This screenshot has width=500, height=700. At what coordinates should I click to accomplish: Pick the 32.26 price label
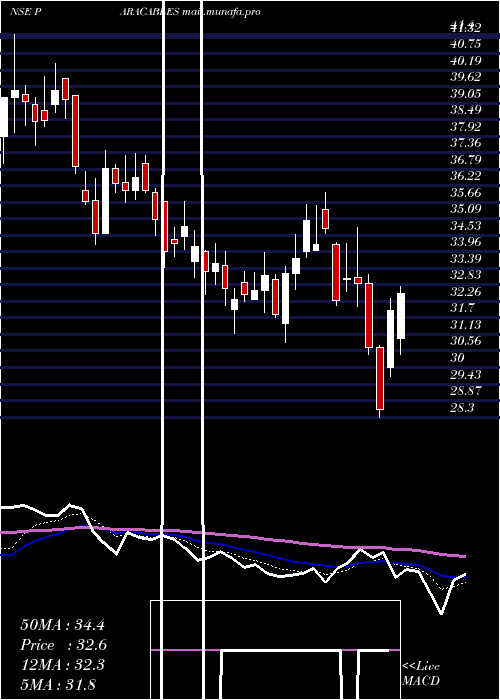[x=466, y=292]
